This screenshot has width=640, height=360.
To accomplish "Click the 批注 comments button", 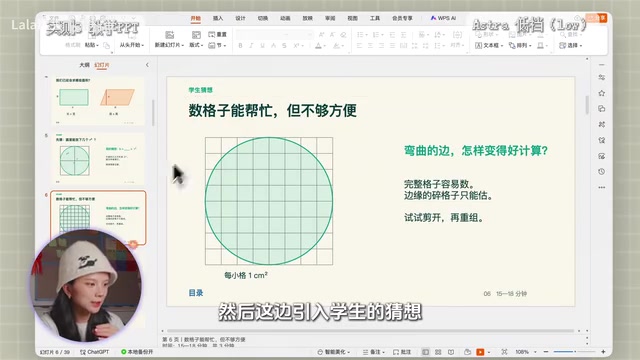I will point(402,352).
